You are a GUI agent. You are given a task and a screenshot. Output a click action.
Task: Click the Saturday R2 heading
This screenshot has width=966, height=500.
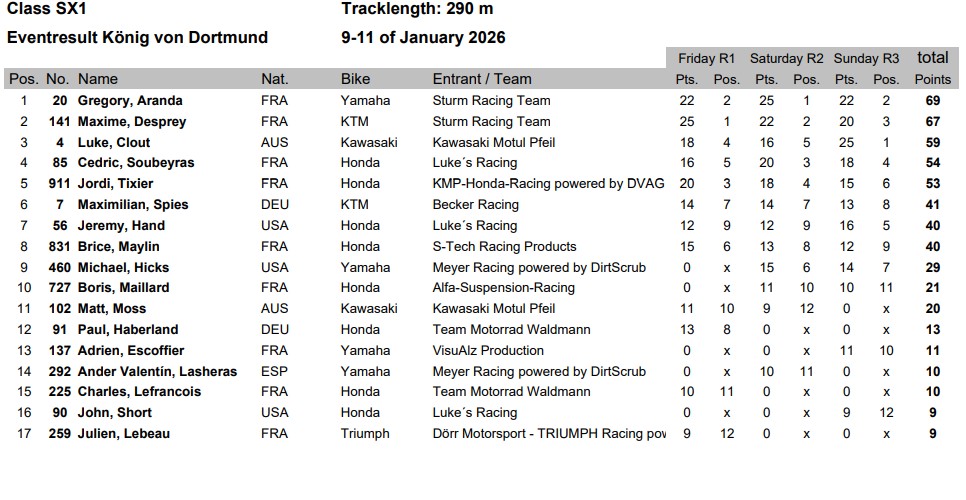[x=787, y=58]
